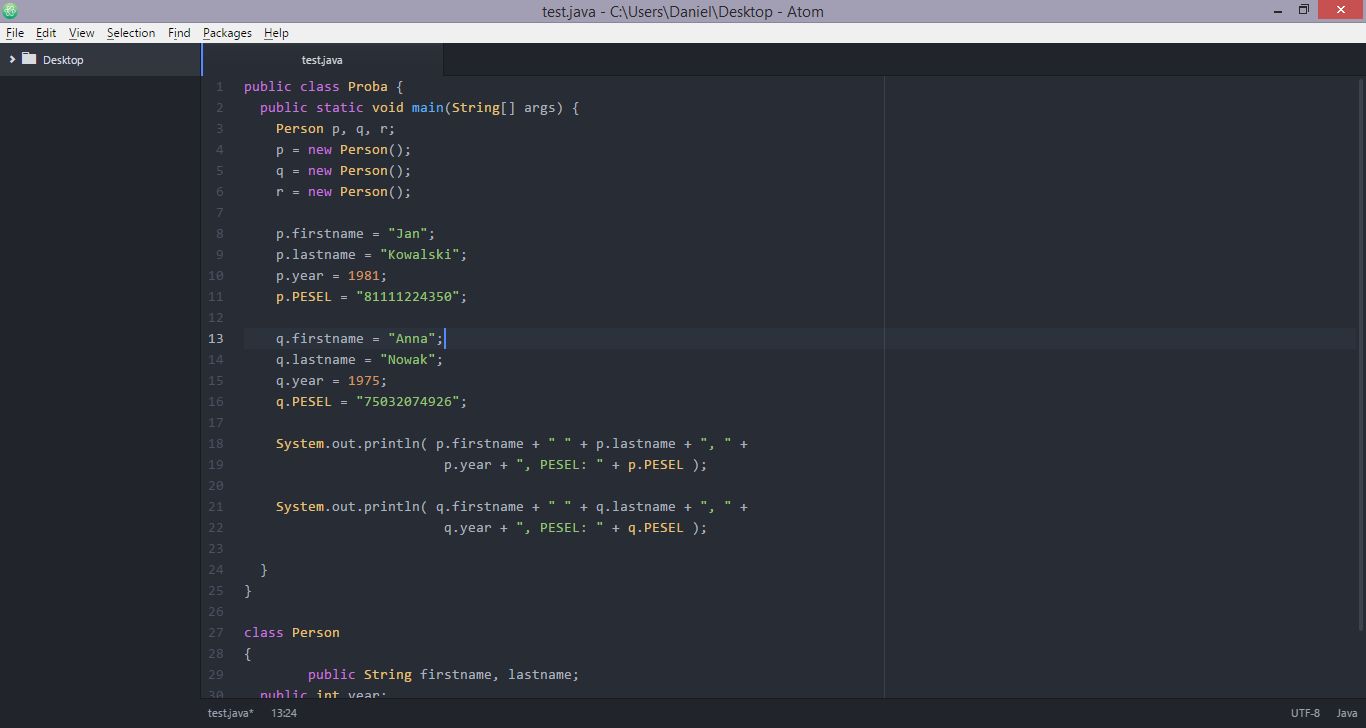Screen dimensions: 1366x728
Task: Open the View menu
Action: tap(82, 33)
